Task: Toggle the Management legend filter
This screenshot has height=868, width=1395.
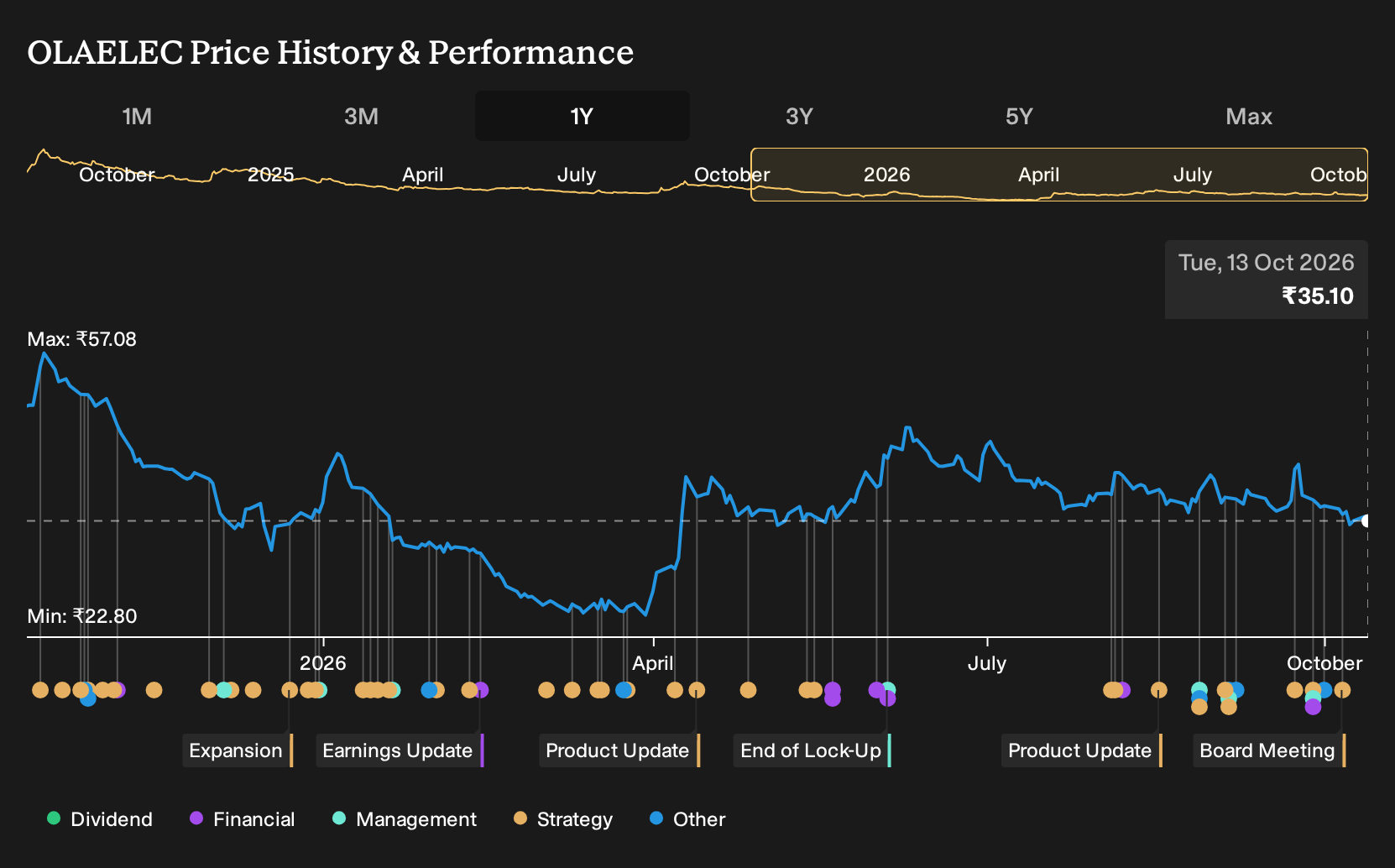Action: pyautogui.click(x=405, y=819)
